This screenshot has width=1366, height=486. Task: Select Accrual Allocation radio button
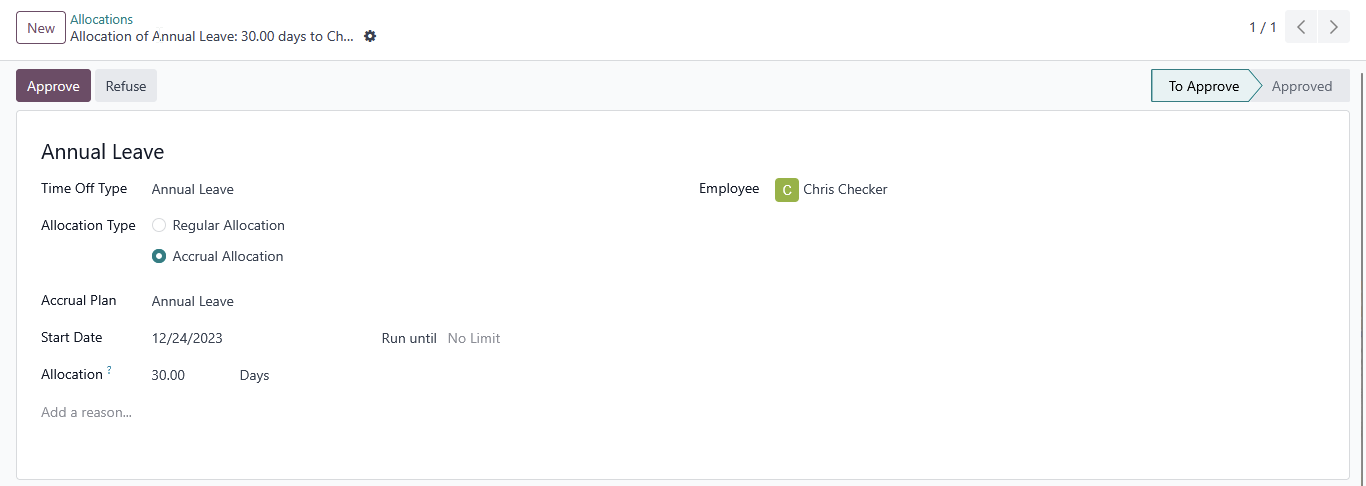tap(159, 256)
